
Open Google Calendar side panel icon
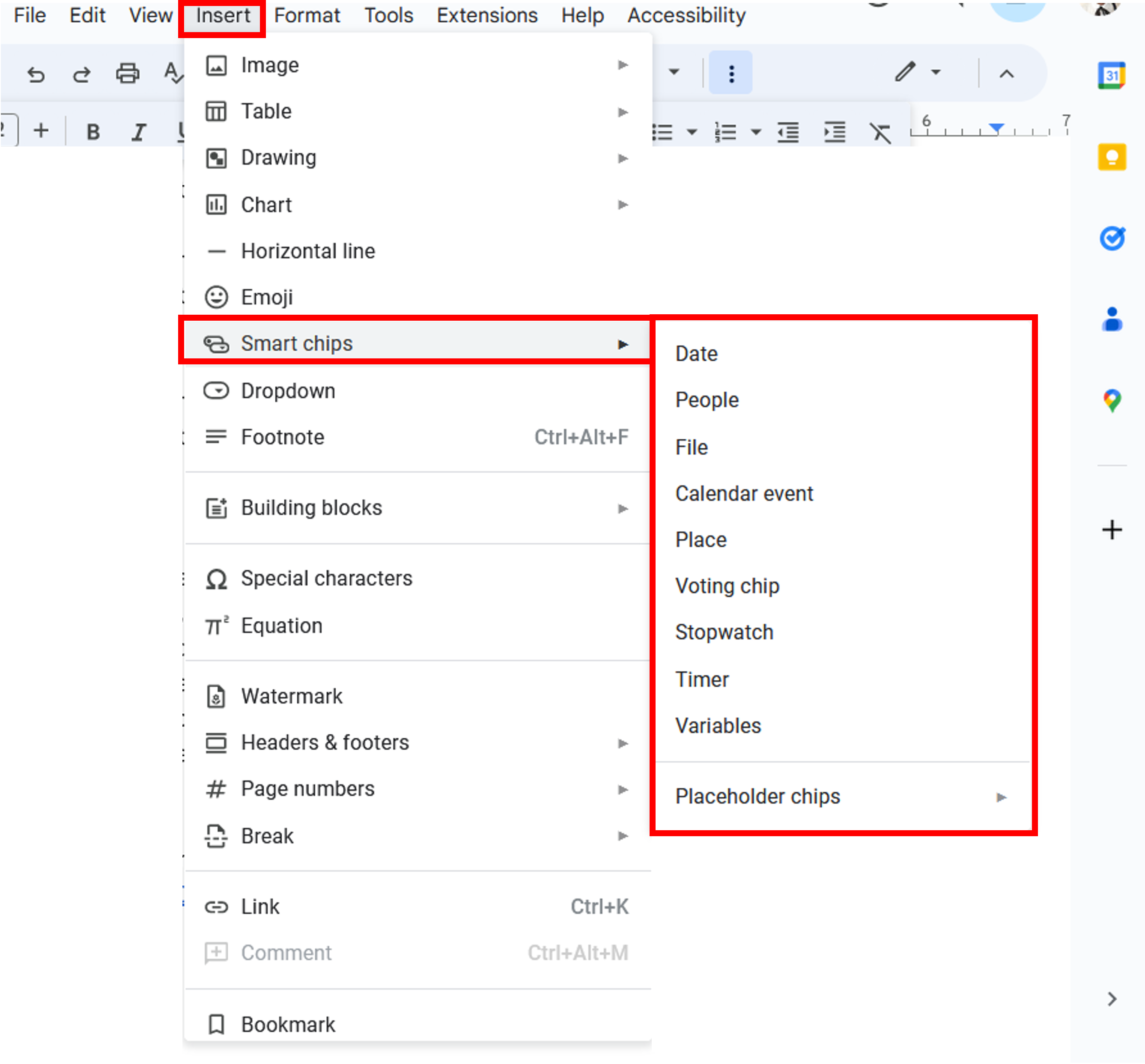tap(1111, 75)
